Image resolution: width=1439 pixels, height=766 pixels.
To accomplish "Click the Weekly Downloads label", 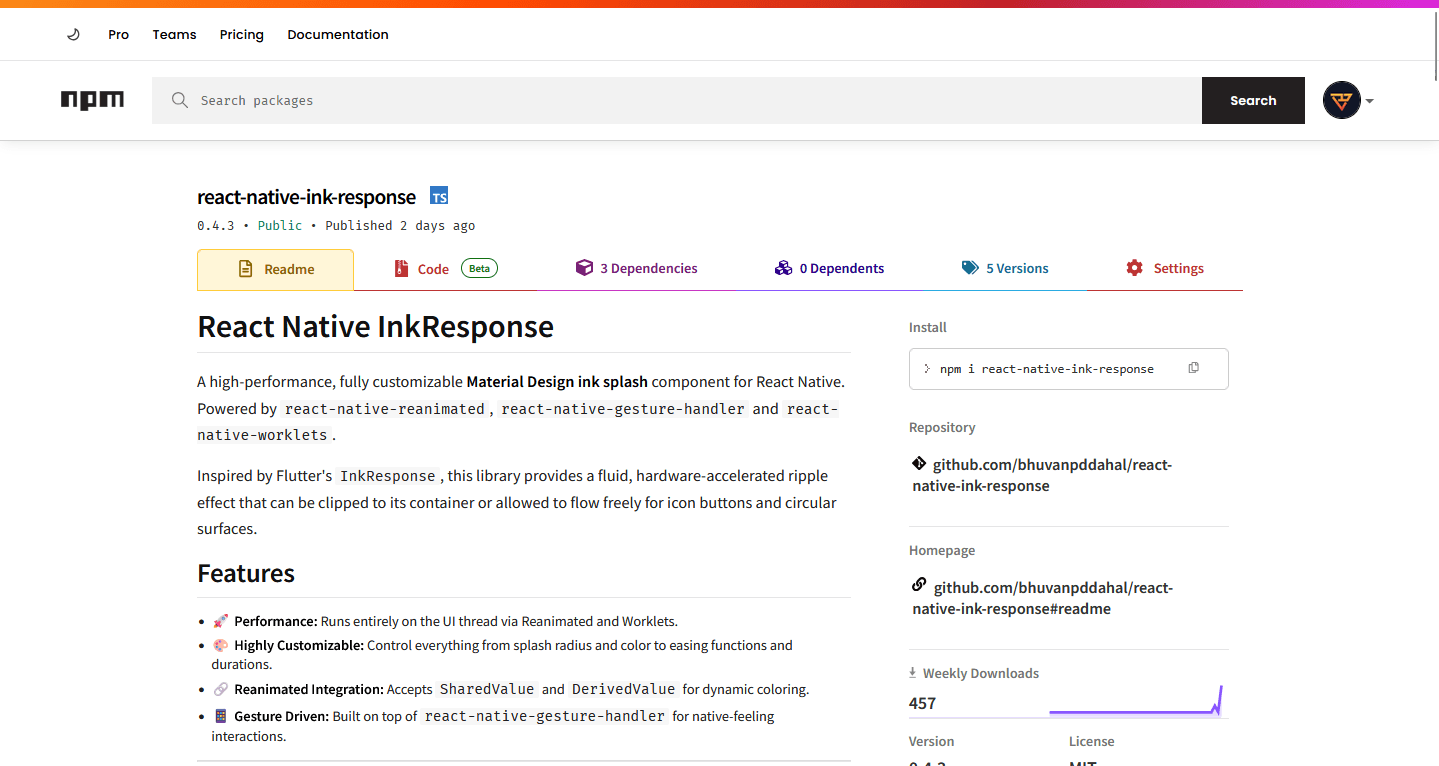I will (x=981, y=673).
